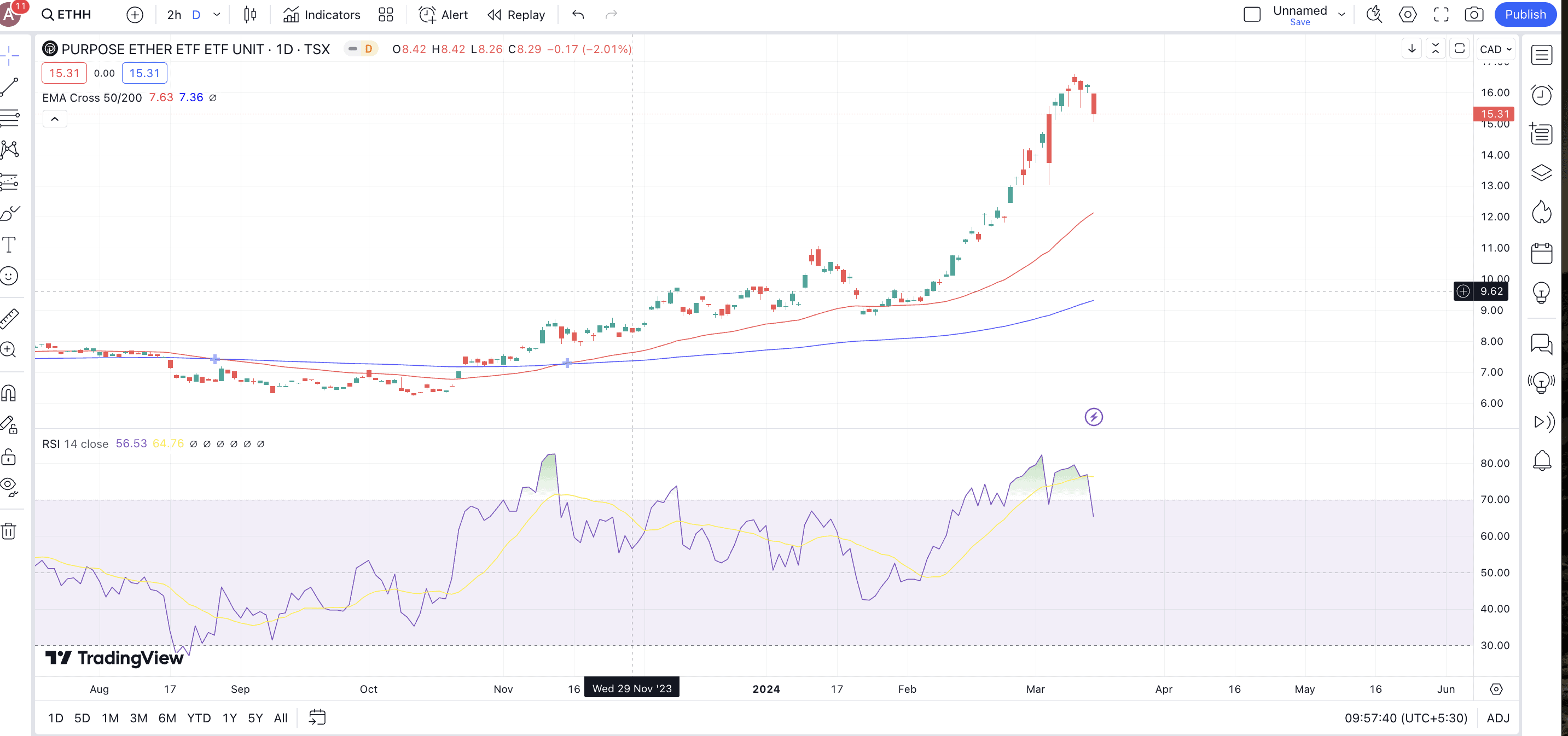Viewport: 1568px width, 736px height.
Task: Click the red 15.31 sell price box
Action: click(x=64, y=73)
